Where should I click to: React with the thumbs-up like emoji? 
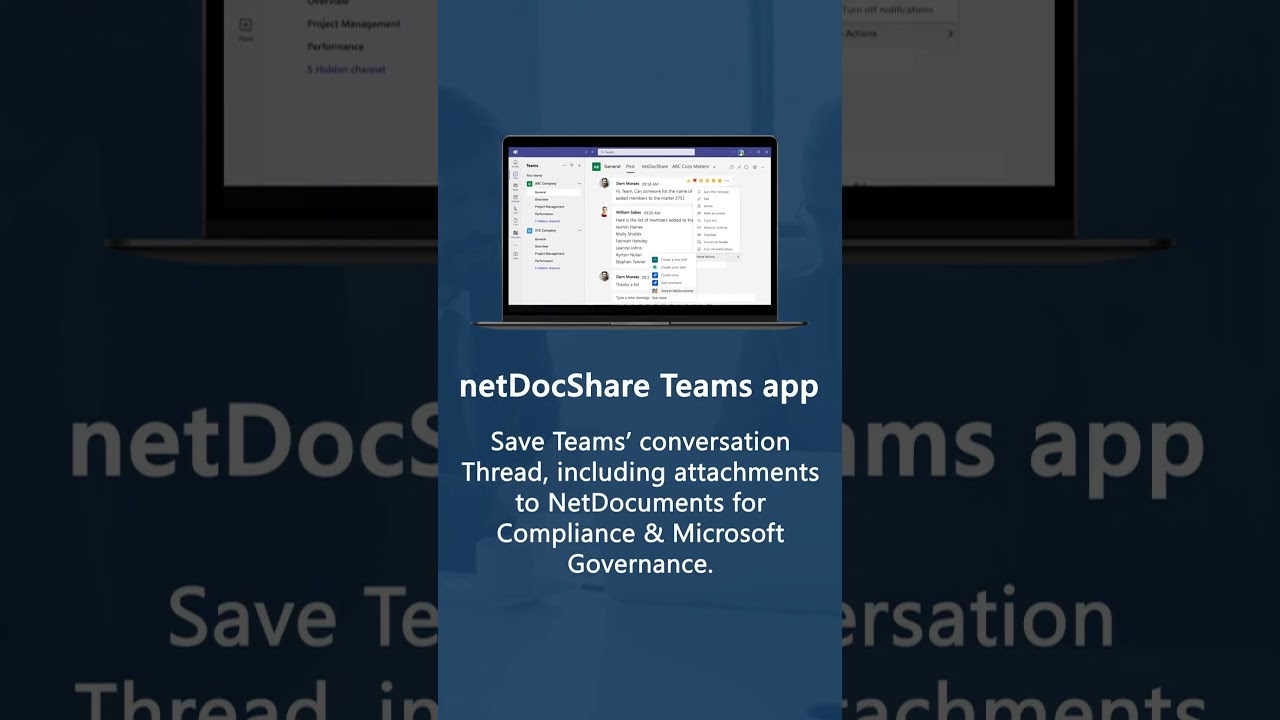click(x=688, y=181)
